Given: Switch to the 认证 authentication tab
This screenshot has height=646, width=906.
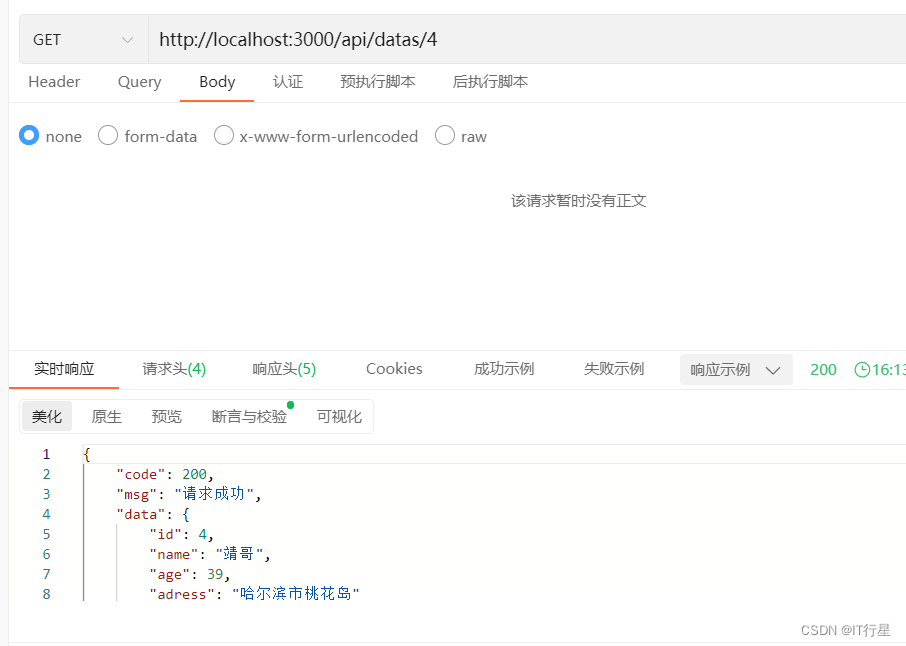Looking at the screenshot, I should click(x=288, y=82).
